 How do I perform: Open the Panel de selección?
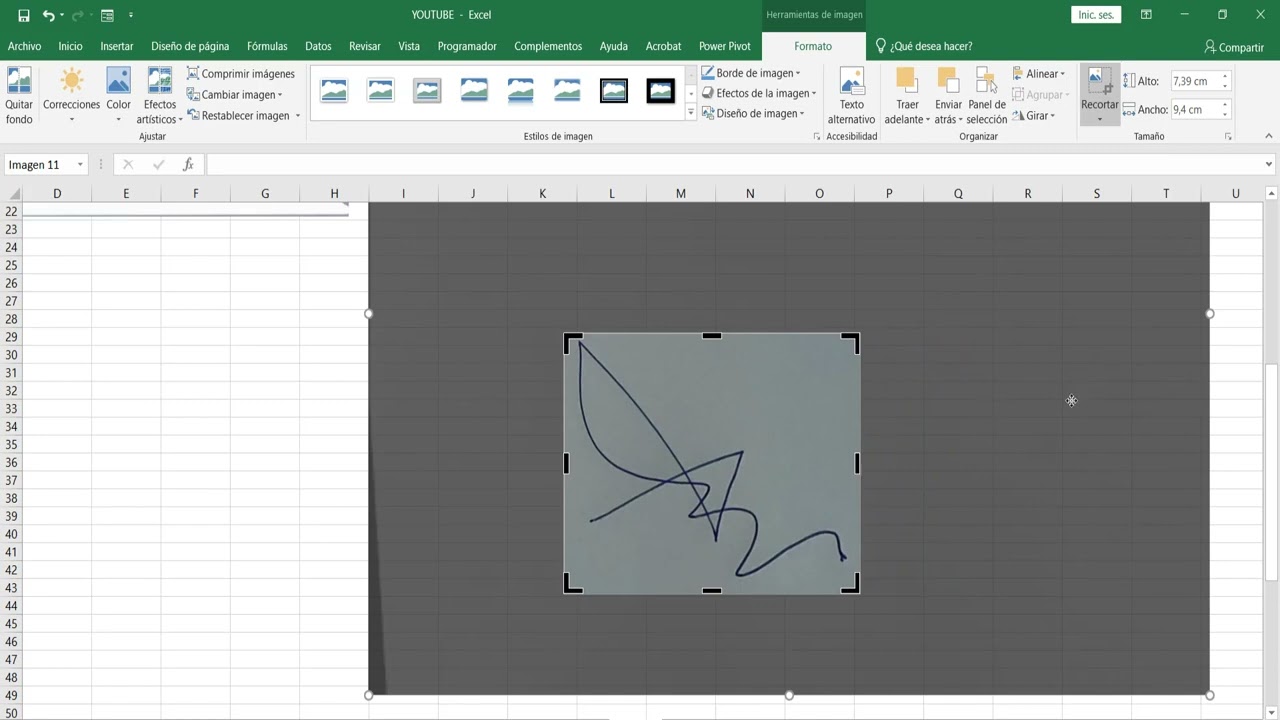[x=987, y=96]
